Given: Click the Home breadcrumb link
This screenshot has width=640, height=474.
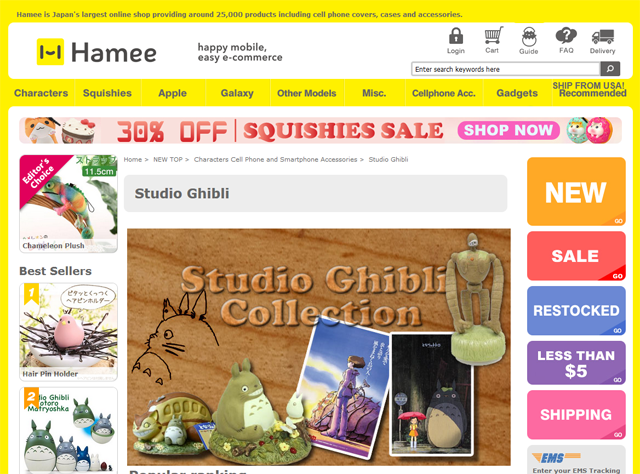Looking at the screenshot, I should point(133,160).
